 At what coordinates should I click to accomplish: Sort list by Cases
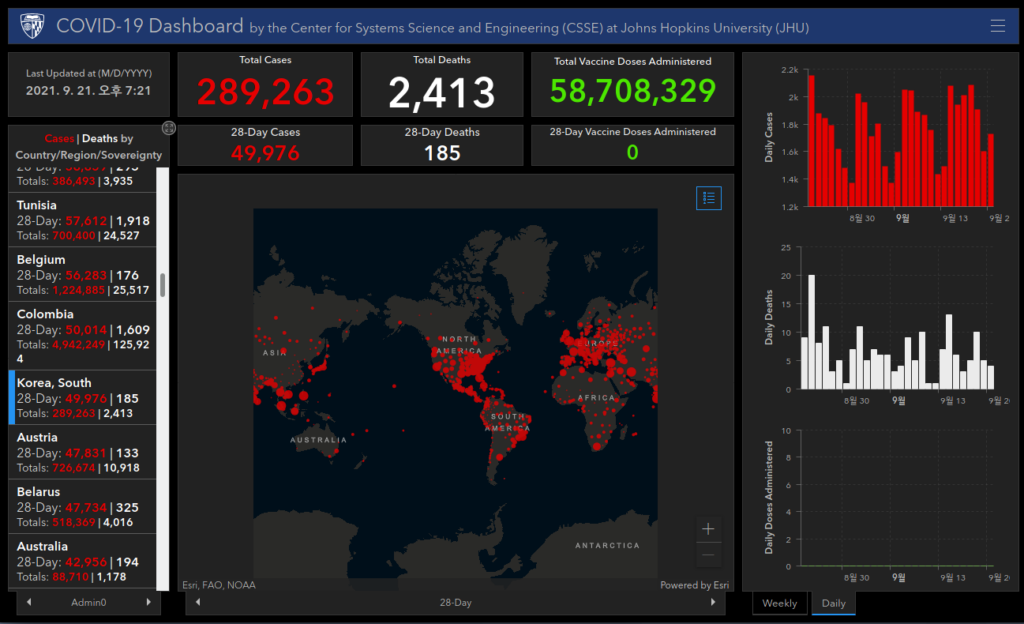point(59,138)
